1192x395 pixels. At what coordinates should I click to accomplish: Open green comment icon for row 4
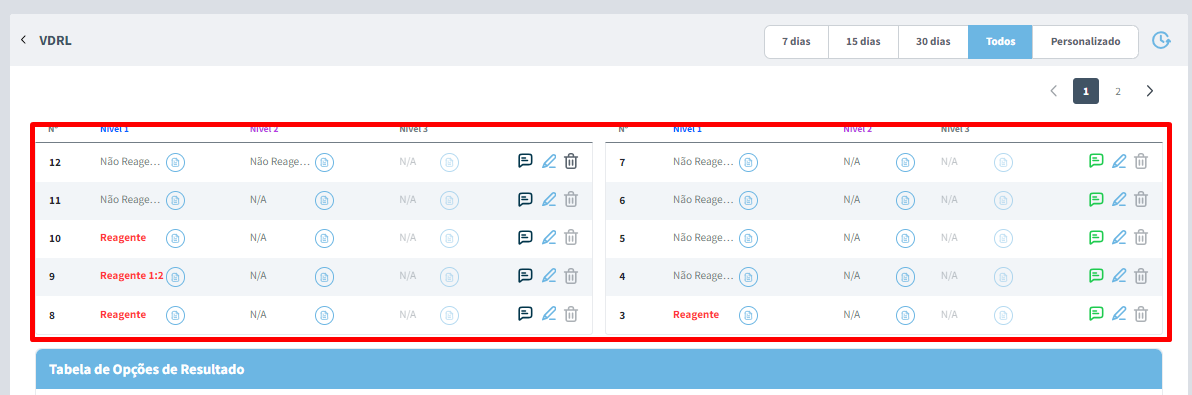[x=1095, y=275]
